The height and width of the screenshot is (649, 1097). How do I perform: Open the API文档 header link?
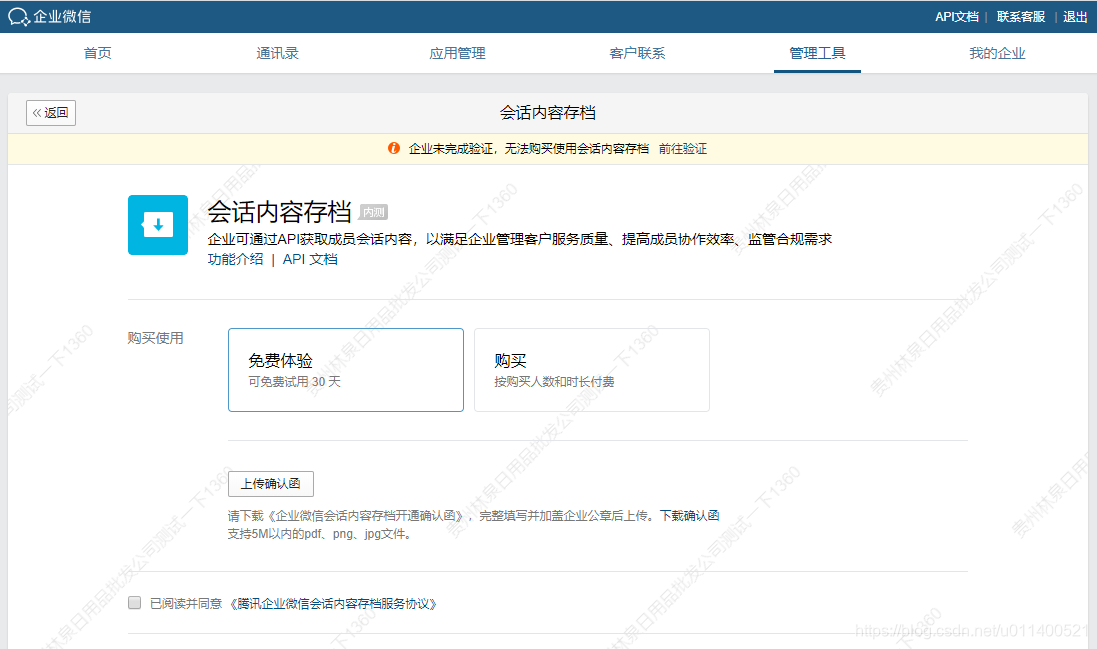[x=956, y=17]
